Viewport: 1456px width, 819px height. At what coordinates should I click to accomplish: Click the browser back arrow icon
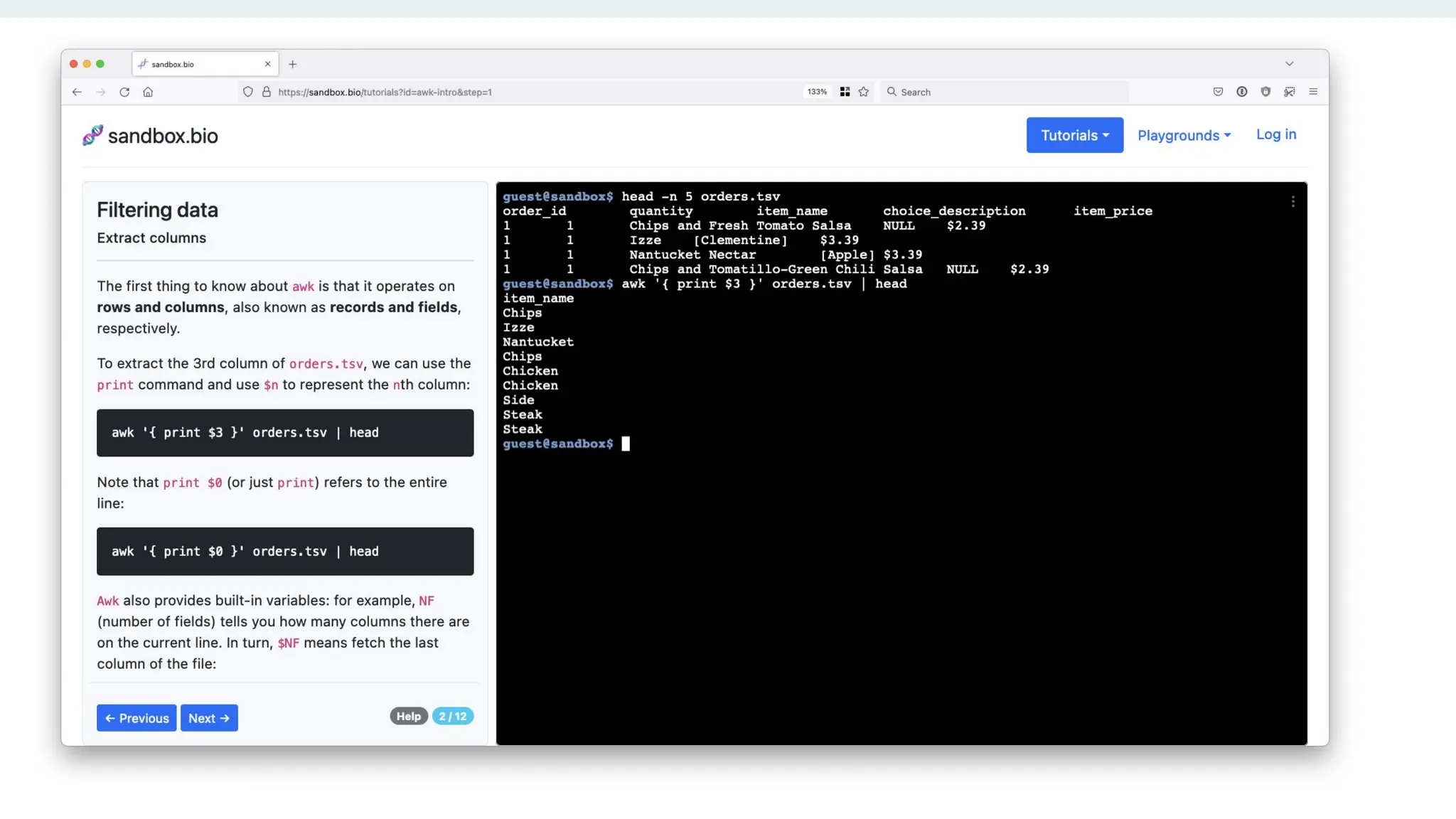click(x=77, y=92)
